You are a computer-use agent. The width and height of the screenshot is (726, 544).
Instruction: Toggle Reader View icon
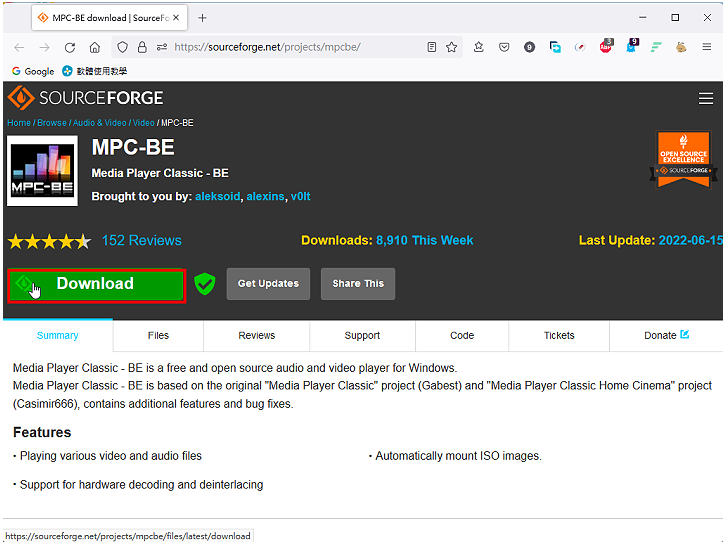tap(432, 47)
